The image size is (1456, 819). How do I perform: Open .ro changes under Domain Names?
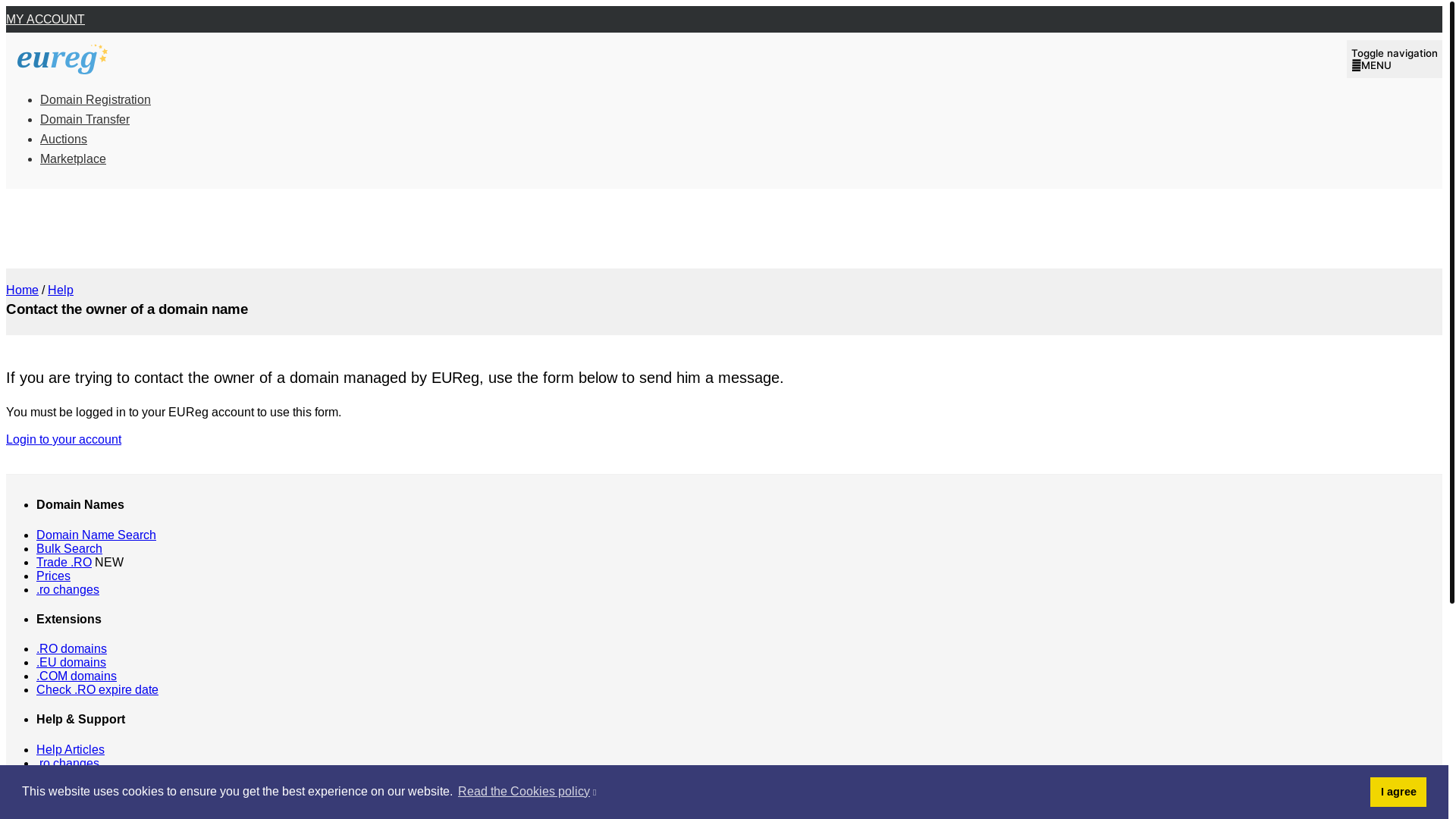click(x=67, y=590)
